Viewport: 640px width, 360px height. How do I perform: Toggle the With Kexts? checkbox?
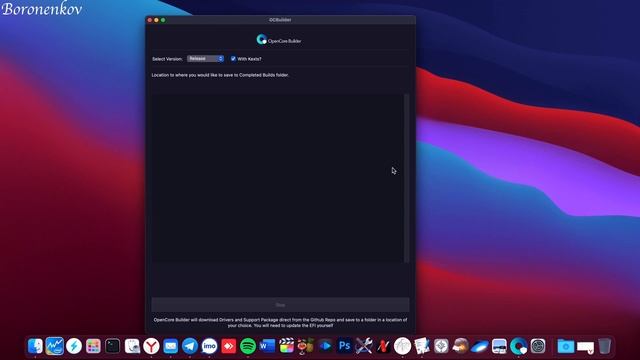233,59
